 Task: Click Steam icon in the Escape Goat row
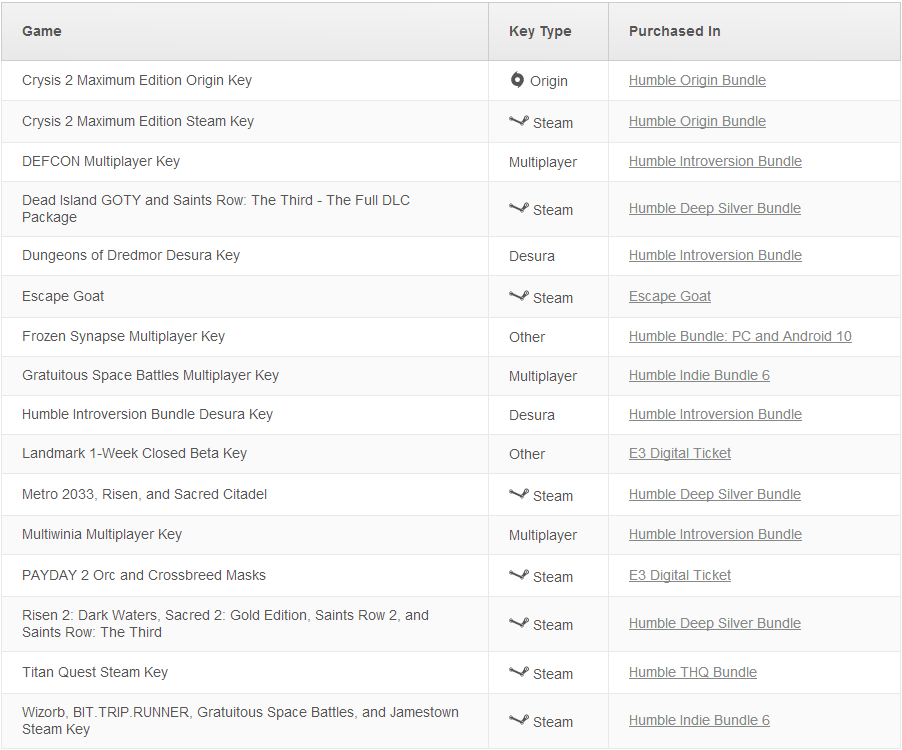(x=519, y=296)
